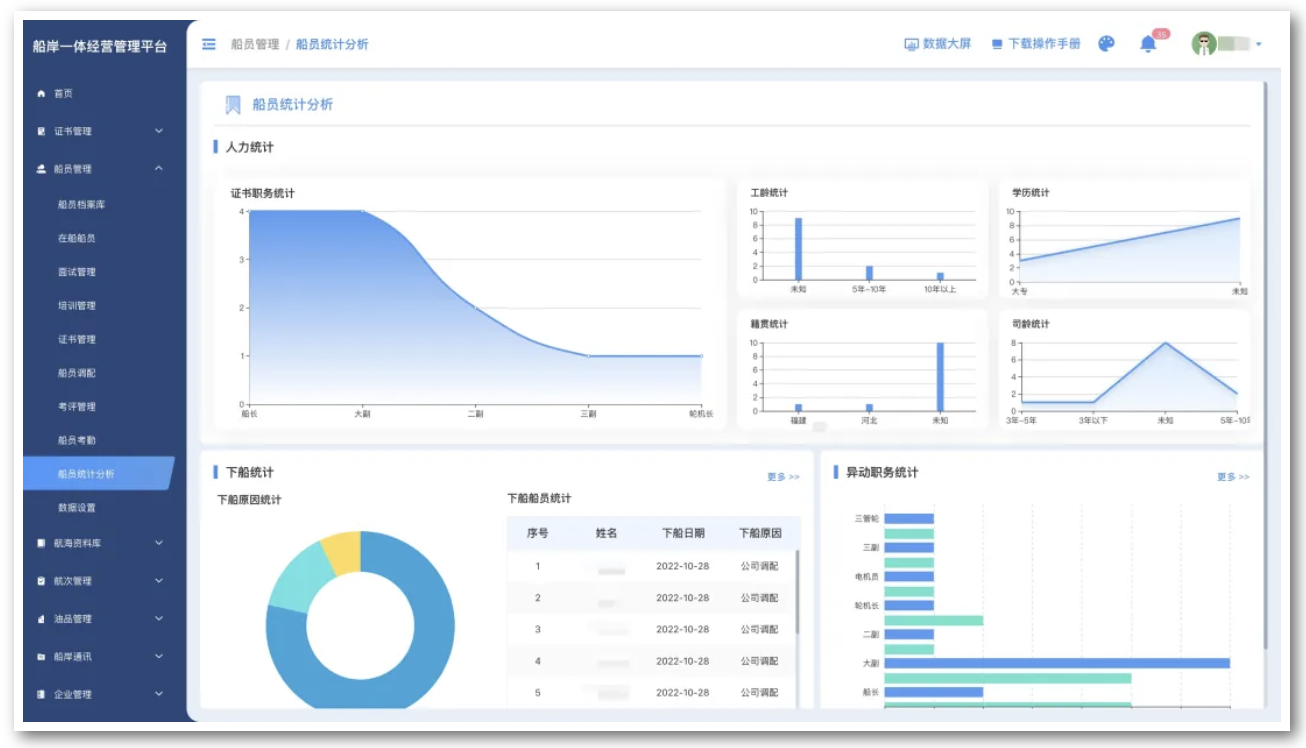Viewport: 1306px width, 748px height.
Task: Click 更多 >> link in 异动职务统计
Action: (x=1233, y=477)
